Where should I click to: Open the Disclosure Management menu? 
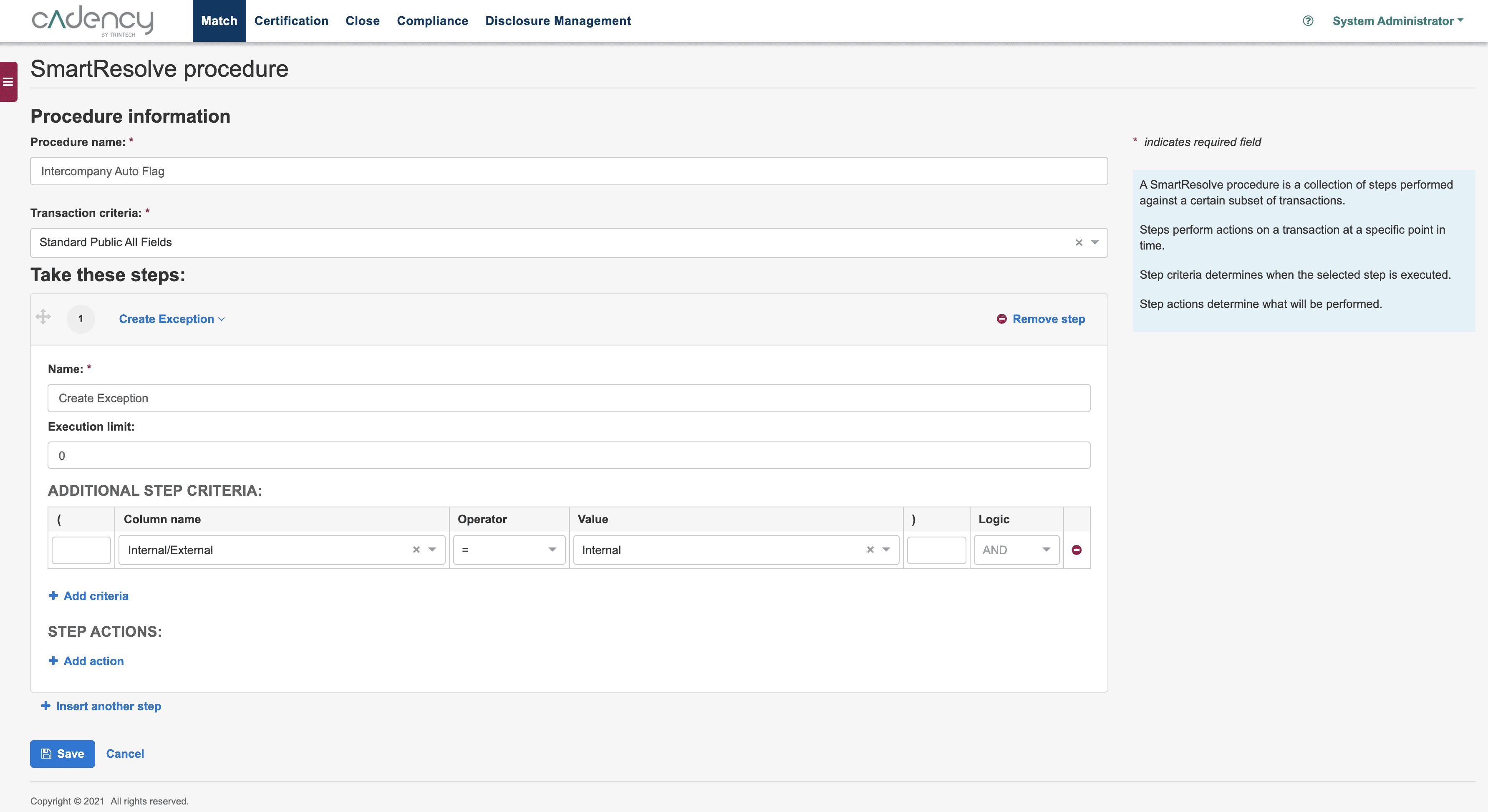click(x=558, y=21)
